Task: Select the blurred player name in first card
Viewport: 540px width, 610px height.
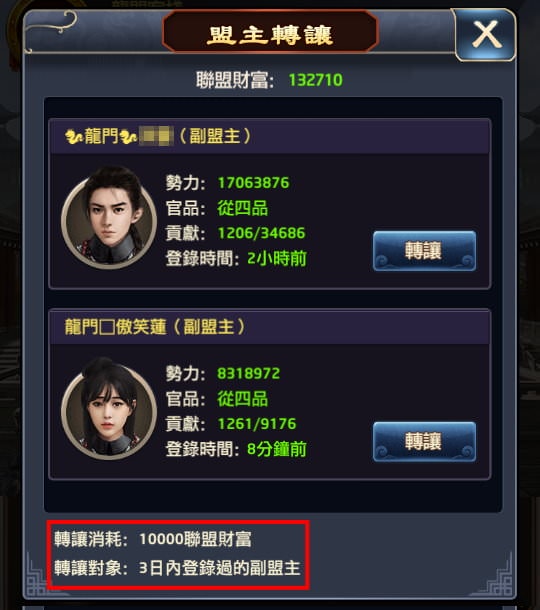Action: (x=156, y=137)
